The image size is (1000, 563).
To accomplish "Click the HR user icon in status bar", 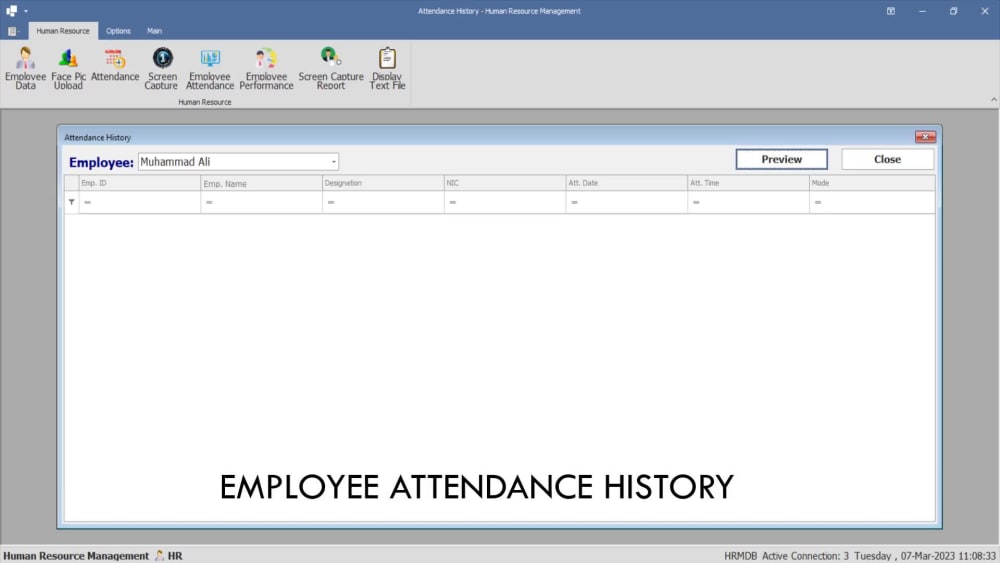I will pyautogui.click(x=159, y=555).
